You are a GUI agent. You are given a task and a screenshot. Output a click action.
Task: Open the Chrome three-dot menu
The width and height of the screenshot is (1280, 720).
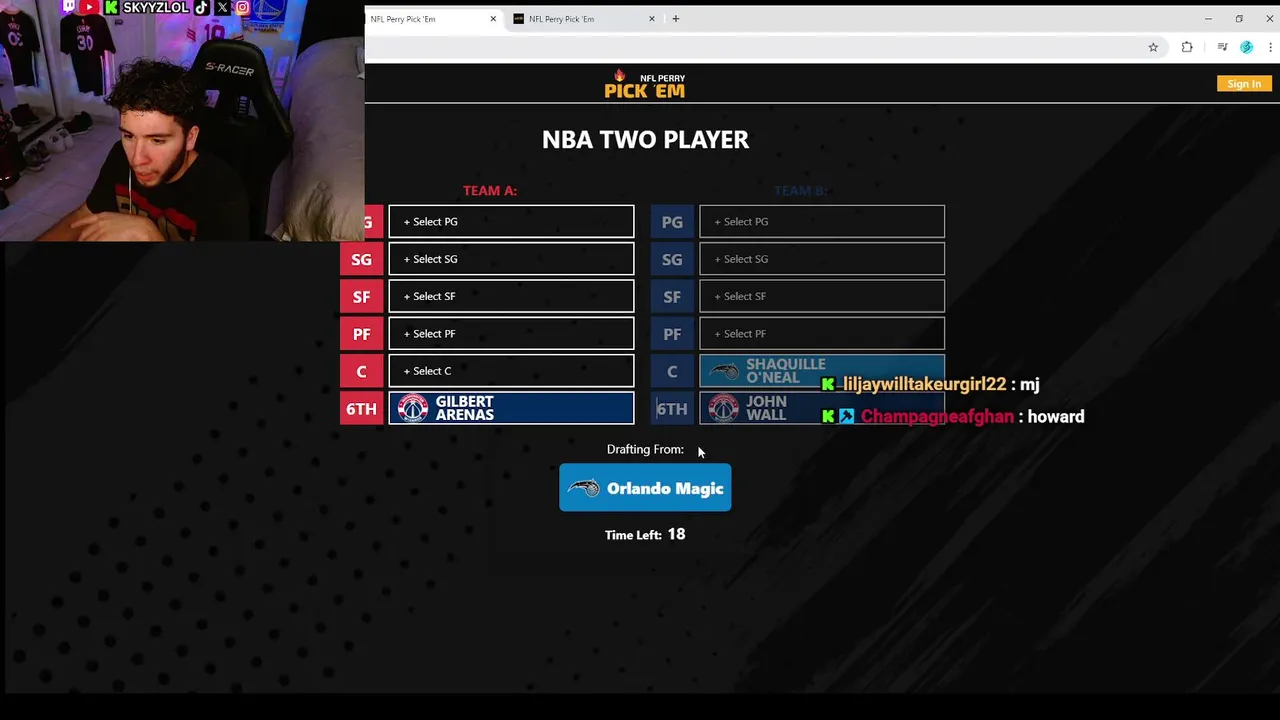click(x=1271, y=47)
